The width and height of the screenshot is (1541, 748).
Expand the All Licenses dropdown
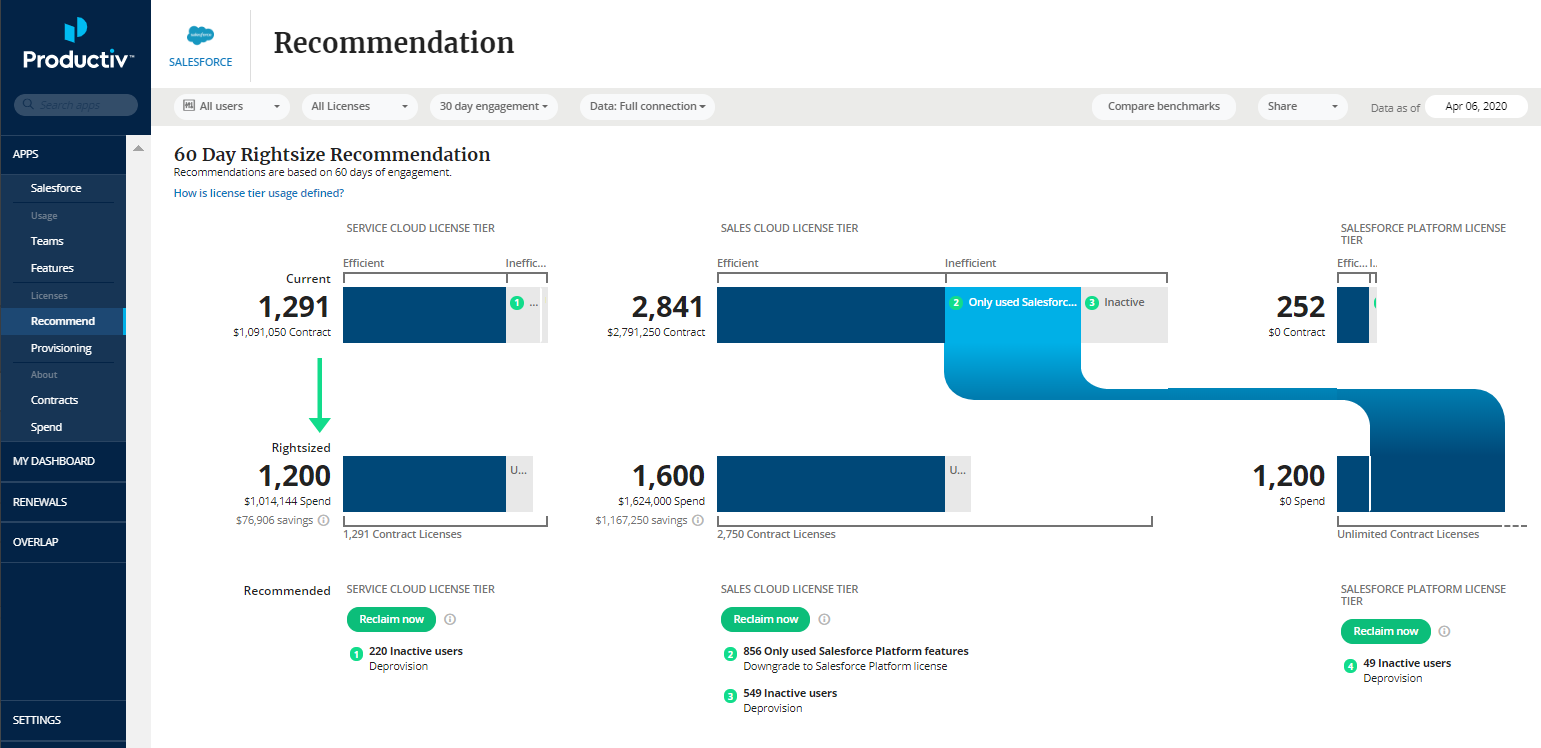(359, 106)
